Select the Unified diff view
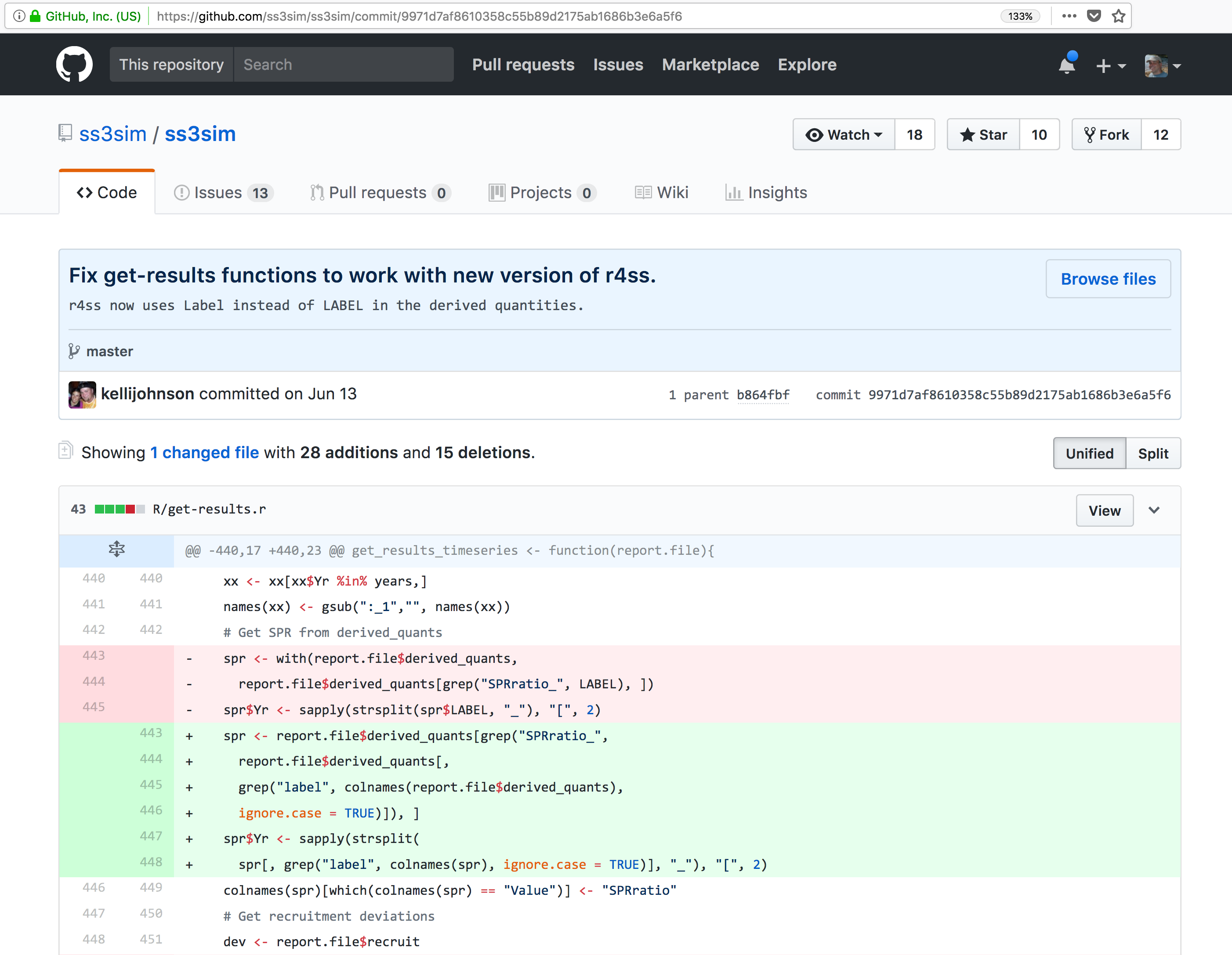The image size is (1232, 955). click(1089, 453)
